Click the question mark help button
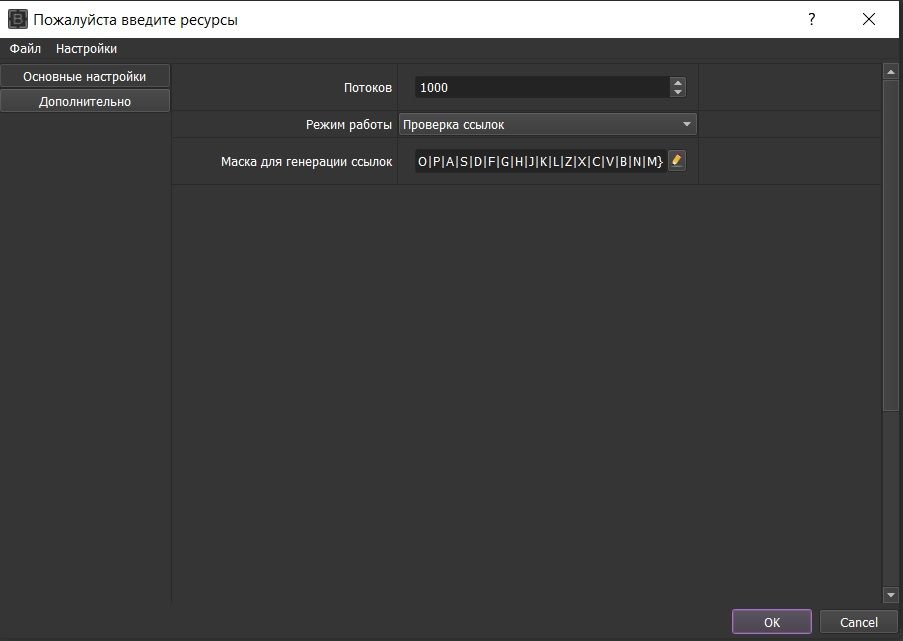Viewport: 903px width, 641px height. (x=811, y=19)
